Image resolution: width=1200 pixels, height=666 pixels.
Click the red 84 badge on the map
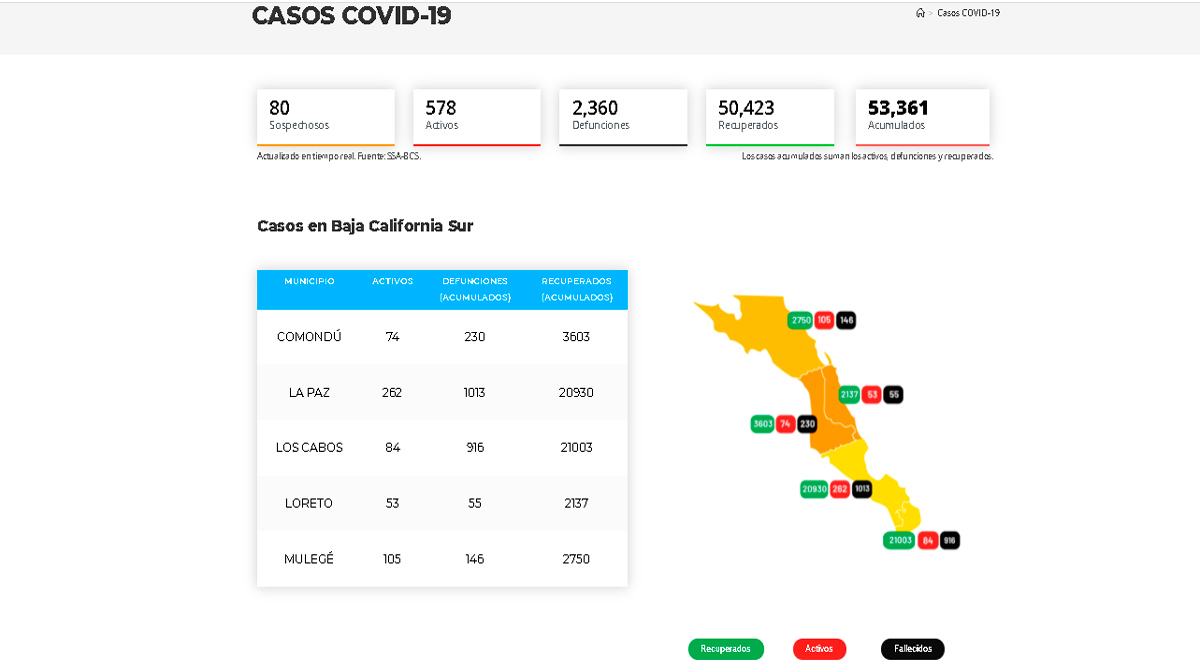[x=928, y=540]
